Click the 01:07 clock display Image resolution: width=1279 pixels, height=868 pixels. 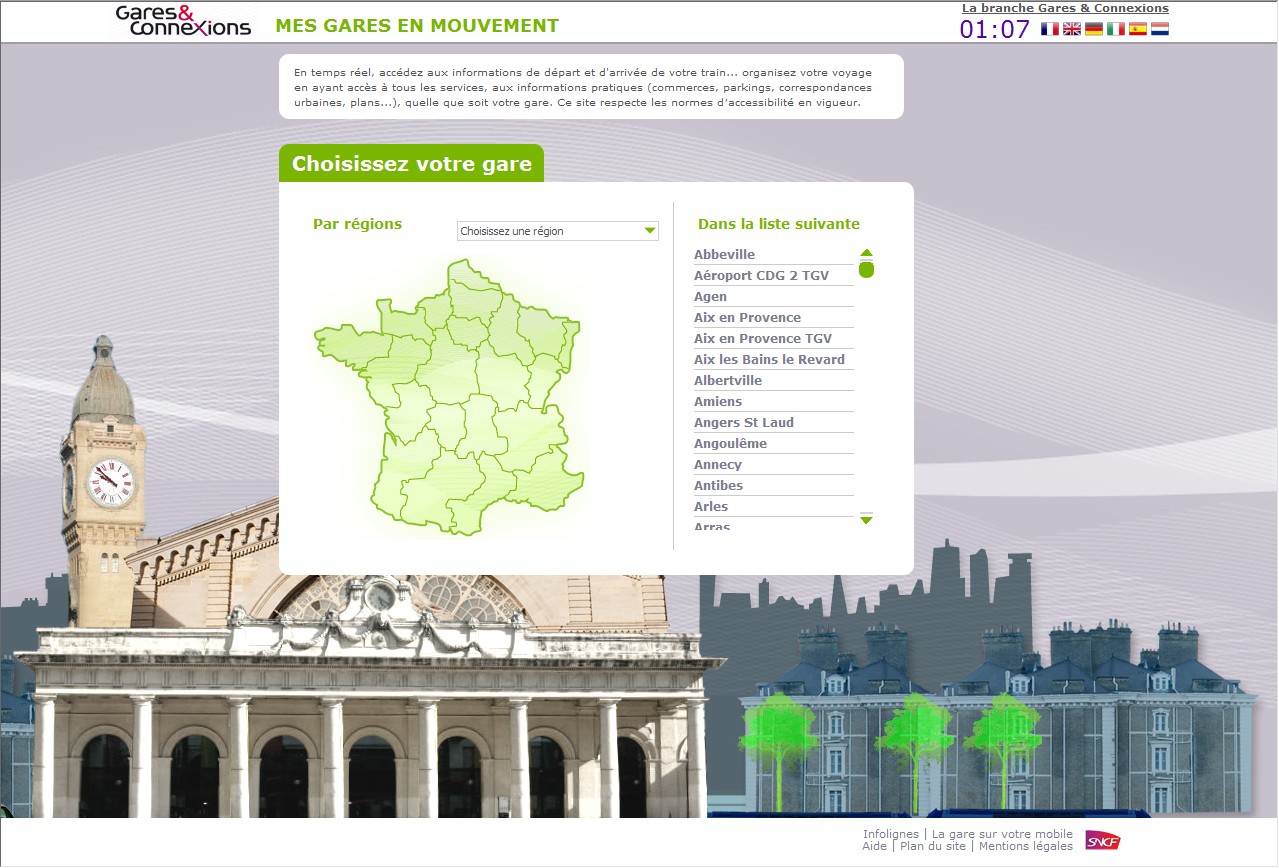coord(995,29)
